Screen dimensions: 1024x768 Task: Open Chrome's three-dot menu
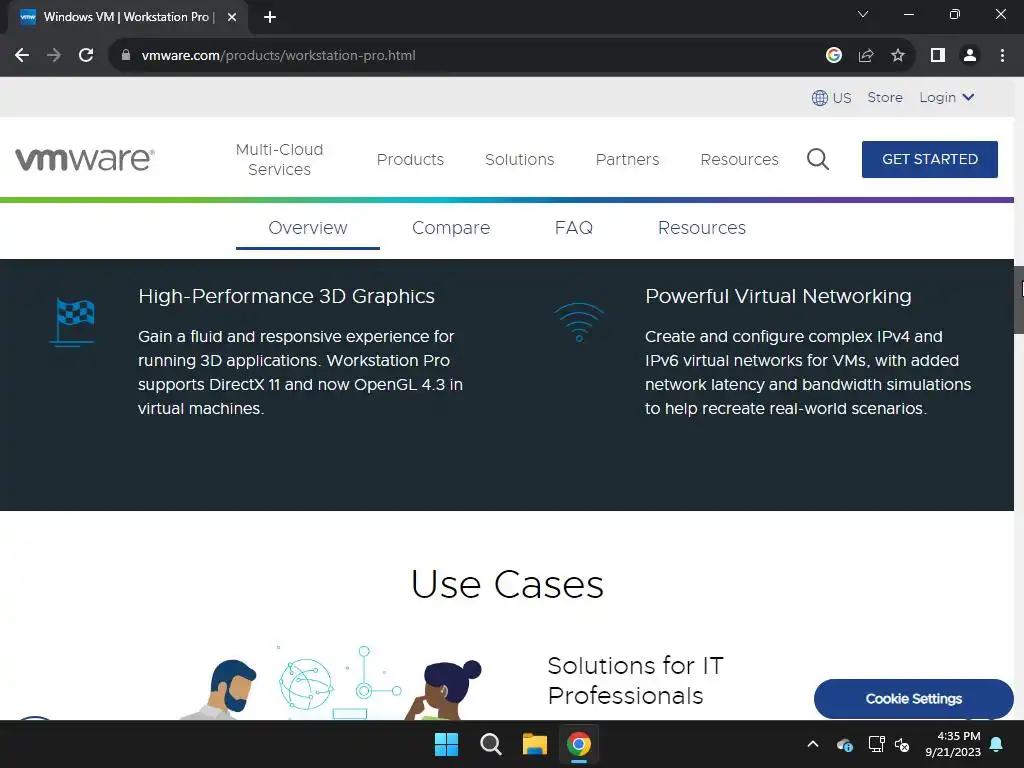tap(1002, 56)
